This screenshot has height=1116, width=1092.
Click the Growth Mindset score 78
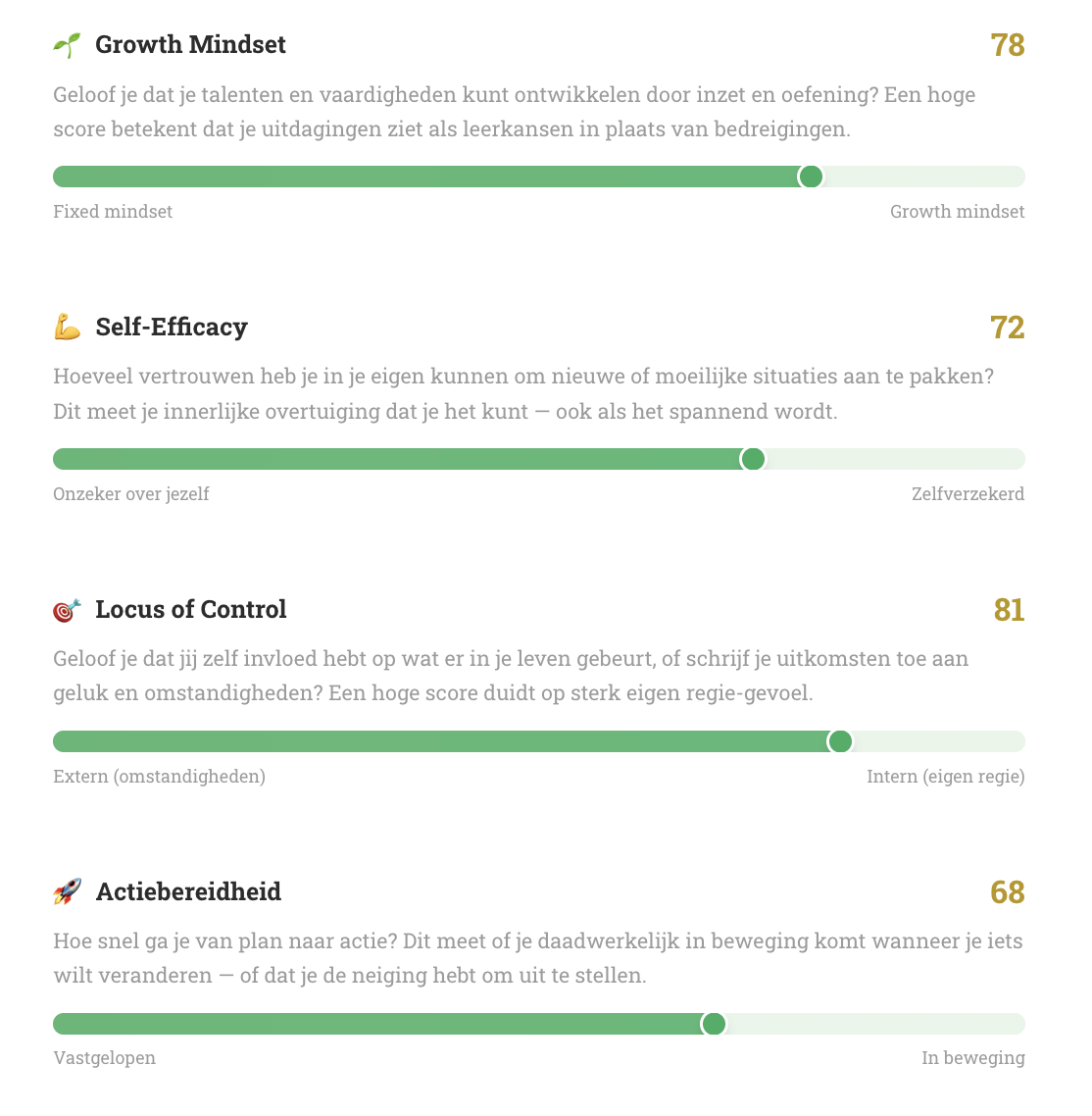click(1008, 45)
